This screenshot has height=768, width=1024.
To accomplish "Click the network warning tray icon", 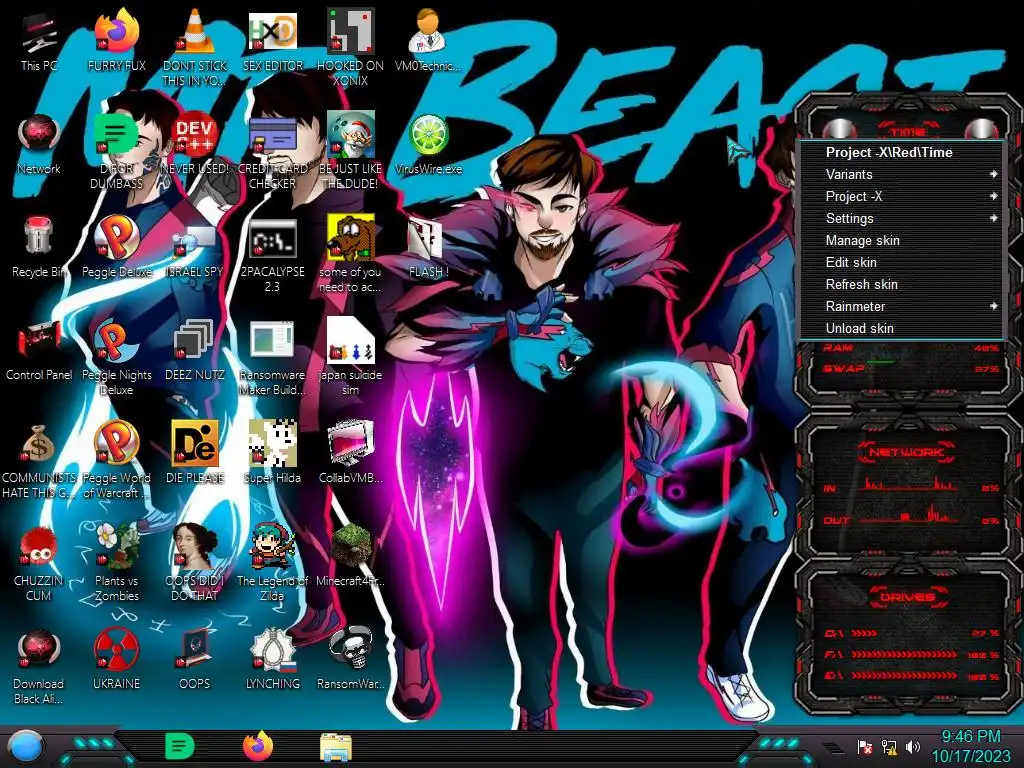I will tap(889, 746).
